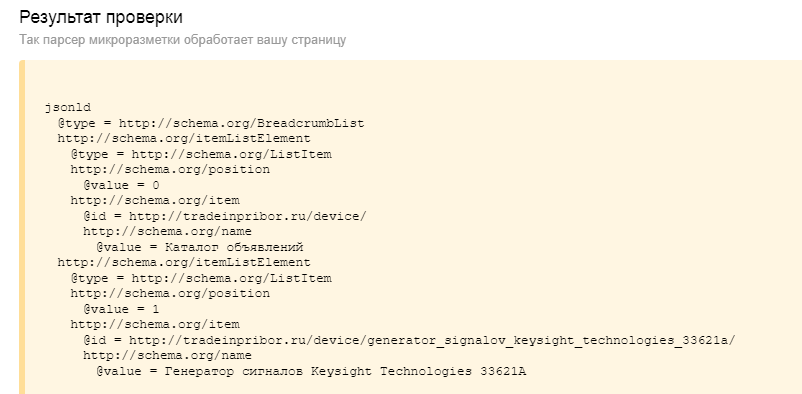Click the first ListItem @type line

click(x=201, y=154)
